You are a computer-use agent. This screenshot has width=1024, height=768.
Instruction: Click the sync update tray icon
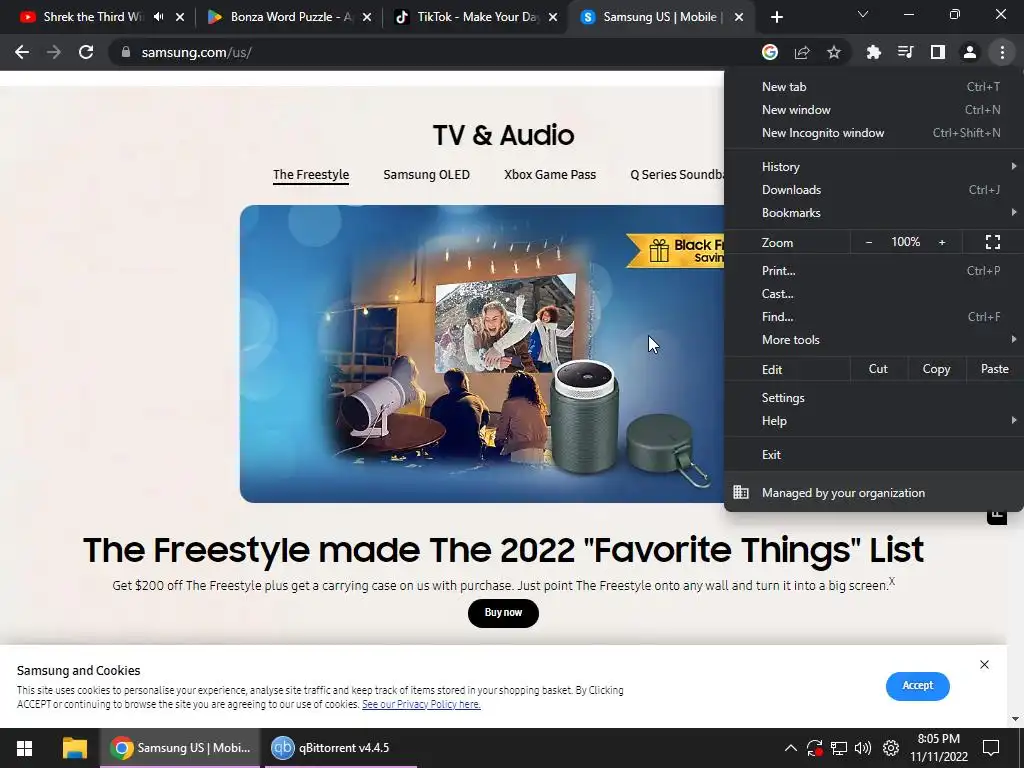coord(814,748)
